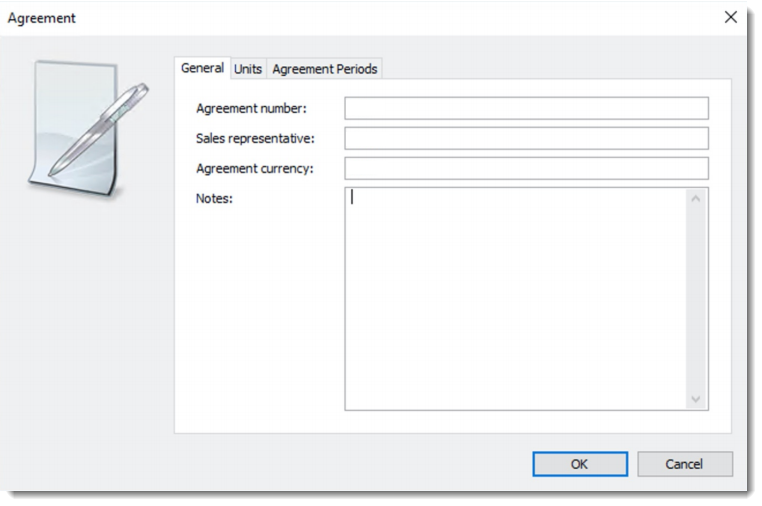Click the Agreement number input field

point(526,108)
